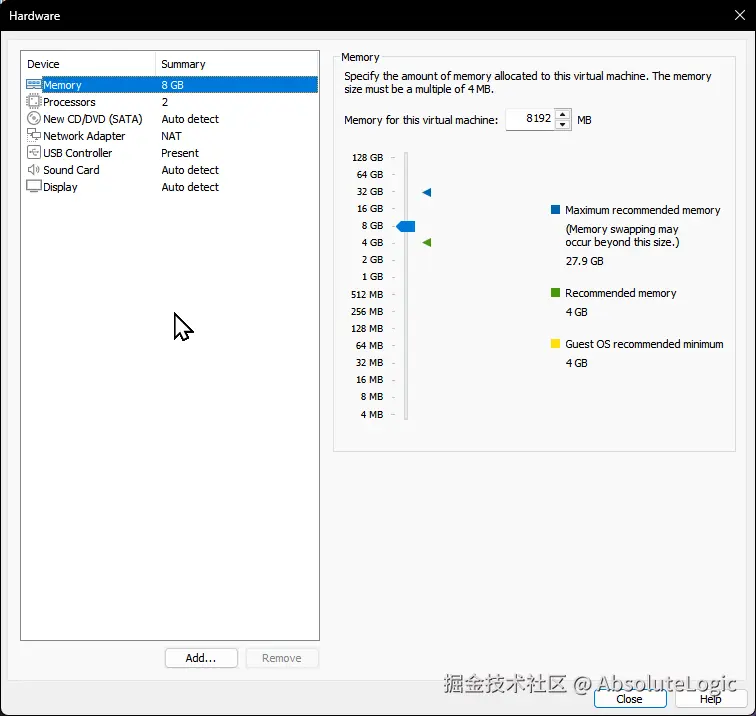
Task: Click the Close button
Action: tap(630, 699)
